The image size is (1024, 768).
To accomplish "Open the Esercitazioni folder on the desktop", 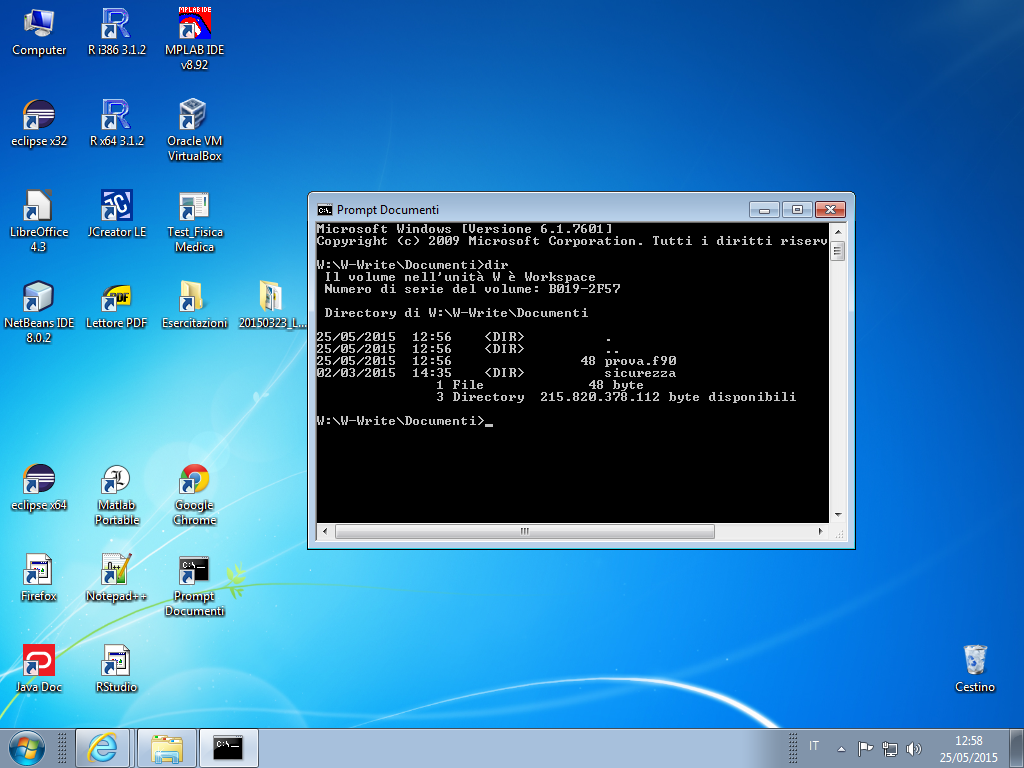I will 194,299.
